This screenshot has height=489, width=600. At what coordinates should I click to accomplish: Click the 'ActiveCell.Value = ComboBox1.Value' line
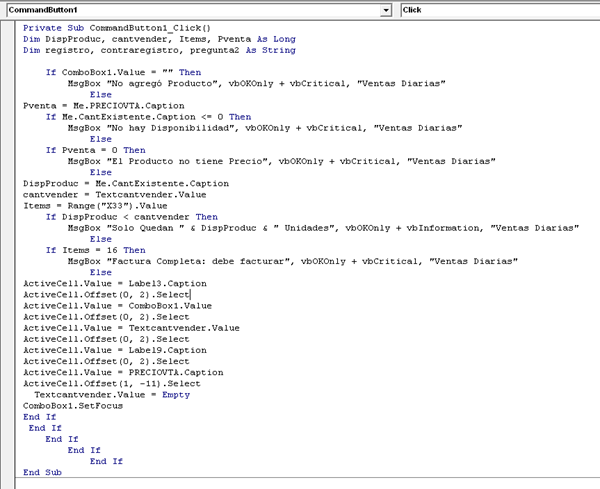[x=117, y=305]
